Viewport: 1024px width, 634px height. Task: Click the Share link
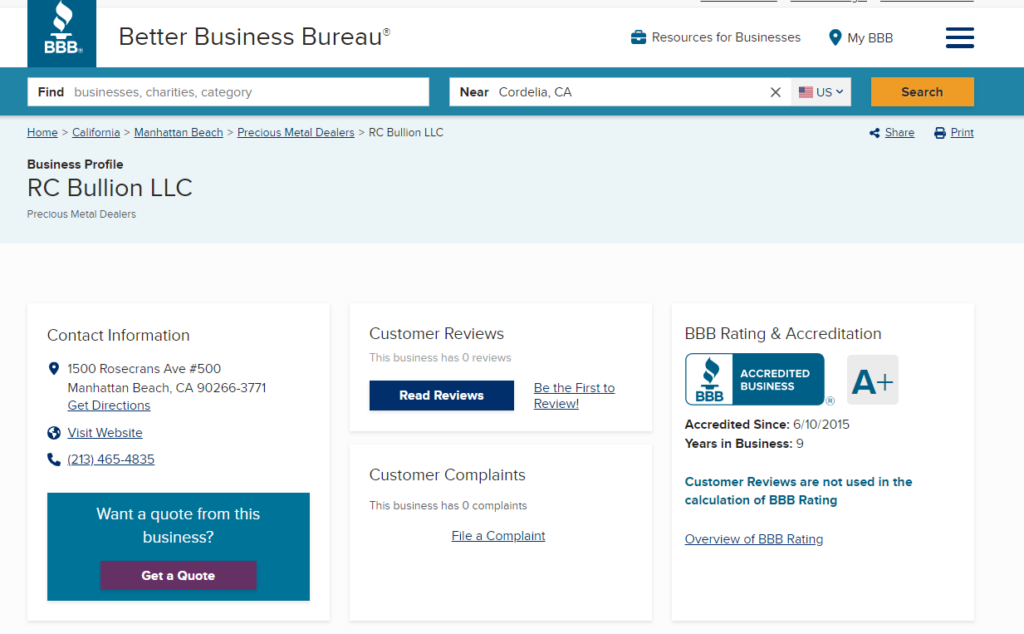(899, 133)
